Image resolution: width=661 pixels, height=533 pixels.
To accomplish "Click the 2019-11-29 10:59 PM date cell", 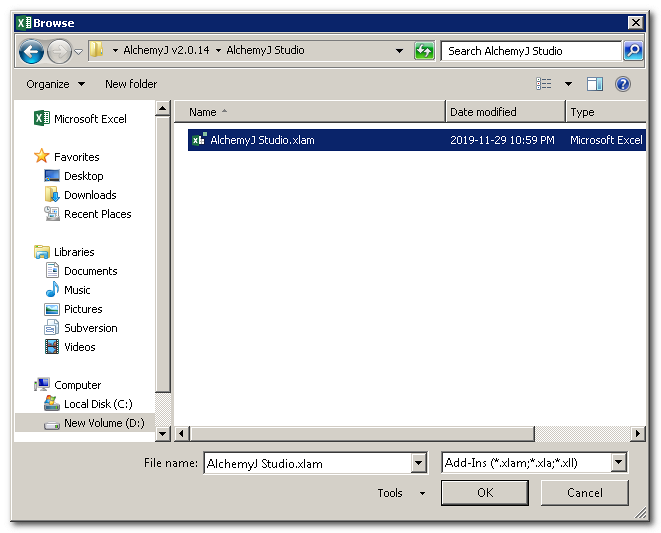I will point(502,140).
